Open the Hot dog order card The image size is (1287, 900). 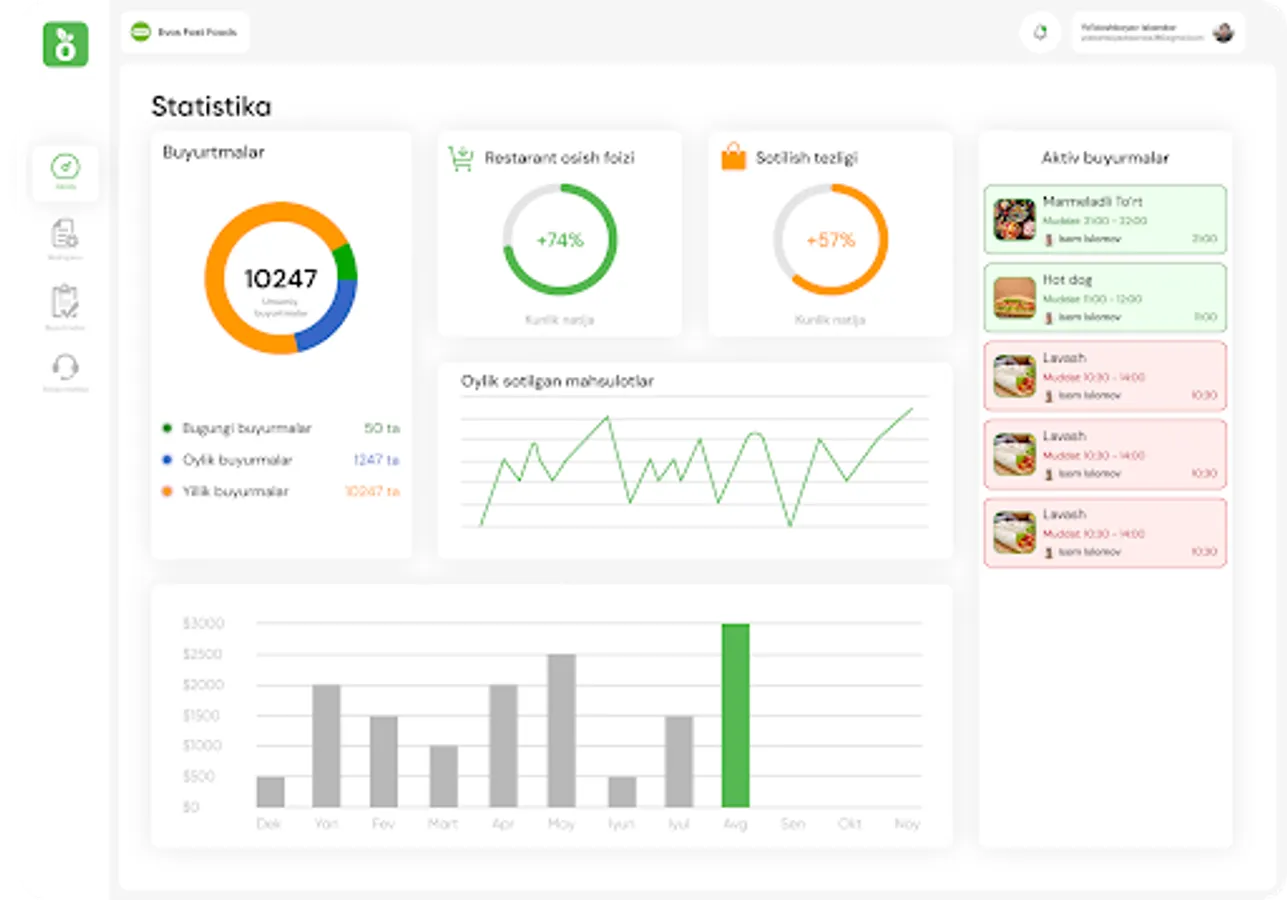1105,297
